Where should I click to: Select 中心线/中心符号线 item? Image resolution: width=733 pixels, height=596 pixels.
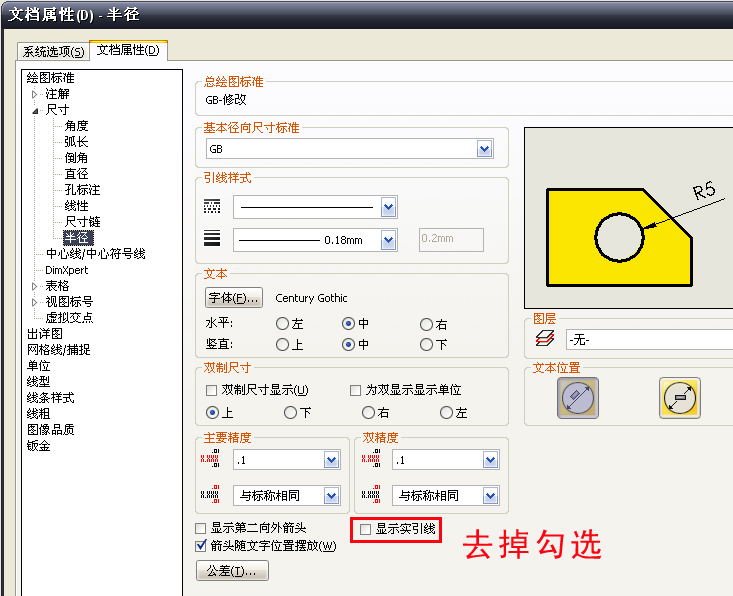click(x=95, y=254)
